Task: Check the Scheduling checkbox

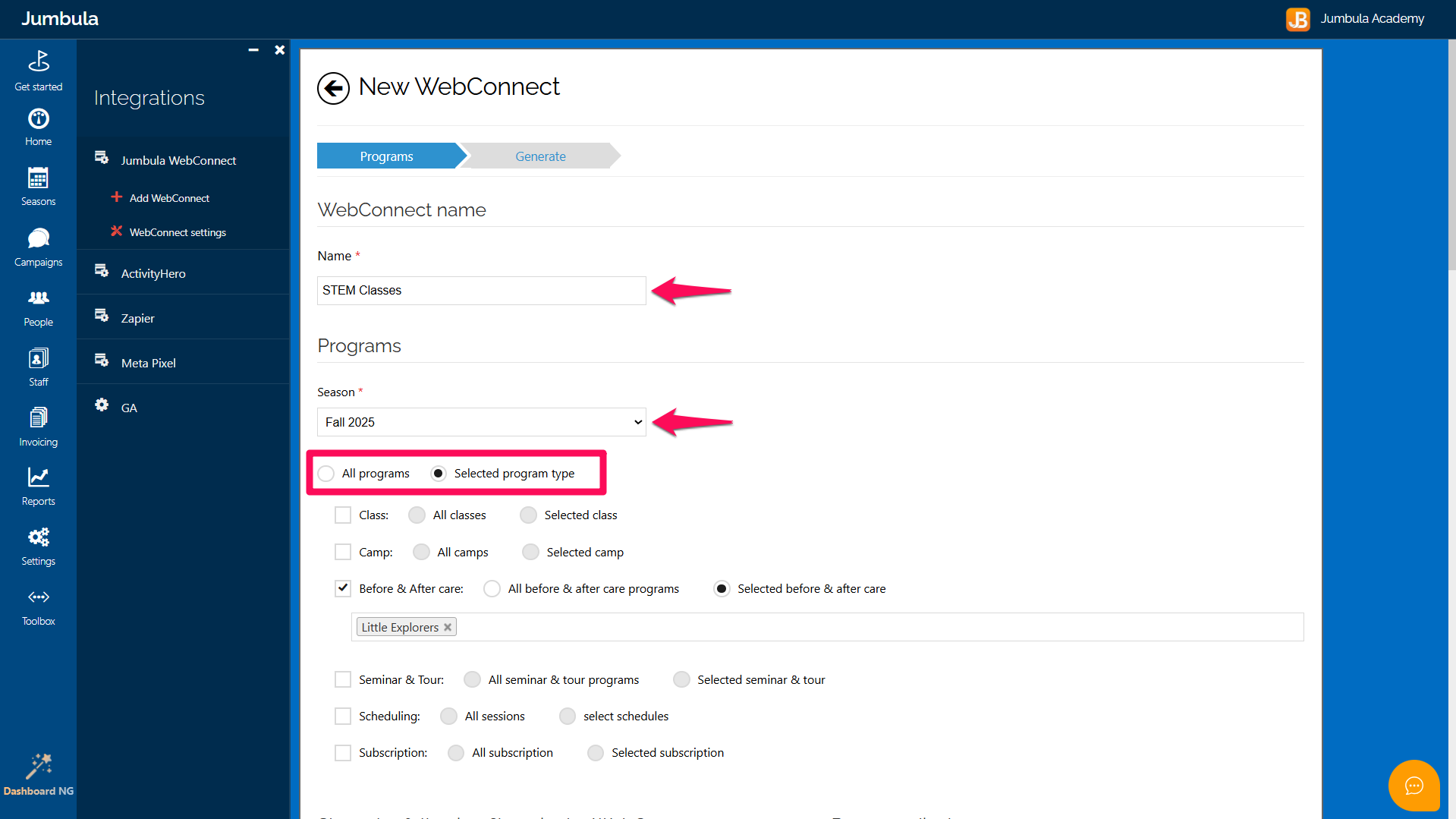Action: pos(343,716)
